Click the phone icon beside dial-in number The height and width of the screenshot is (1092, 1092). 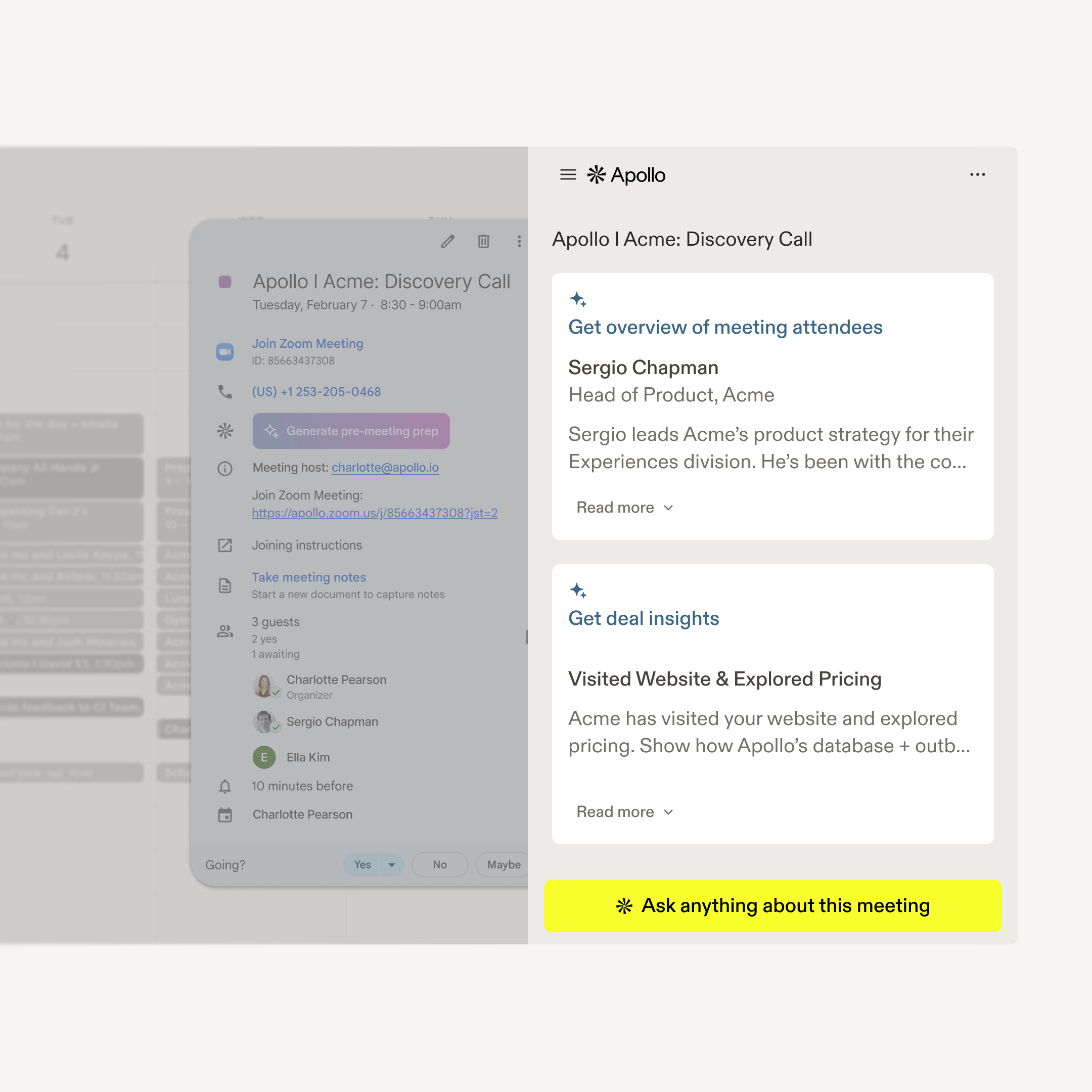[225, 392]
